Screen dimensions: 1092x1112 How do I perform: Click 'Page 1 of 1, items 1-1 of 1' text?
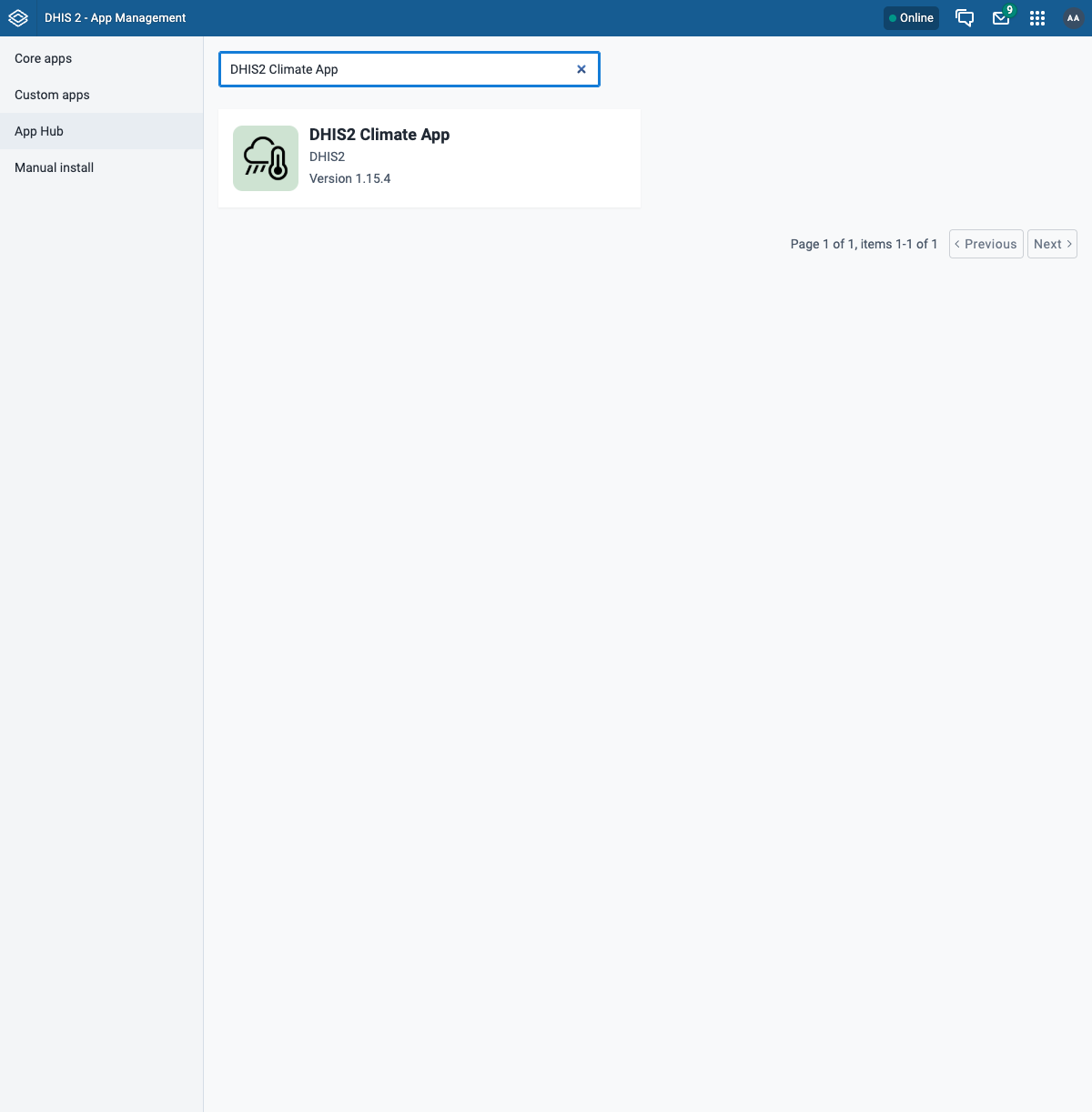pyautogui.click(x=864, y=244)
